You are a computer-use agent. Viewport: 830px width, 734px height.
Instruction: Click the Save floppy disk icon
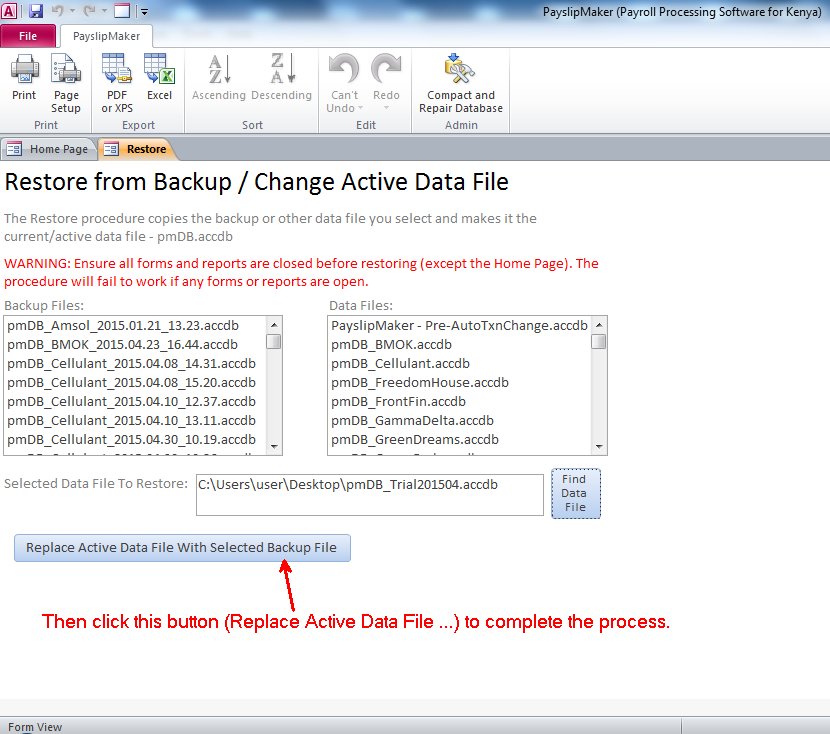coord(36,11)
